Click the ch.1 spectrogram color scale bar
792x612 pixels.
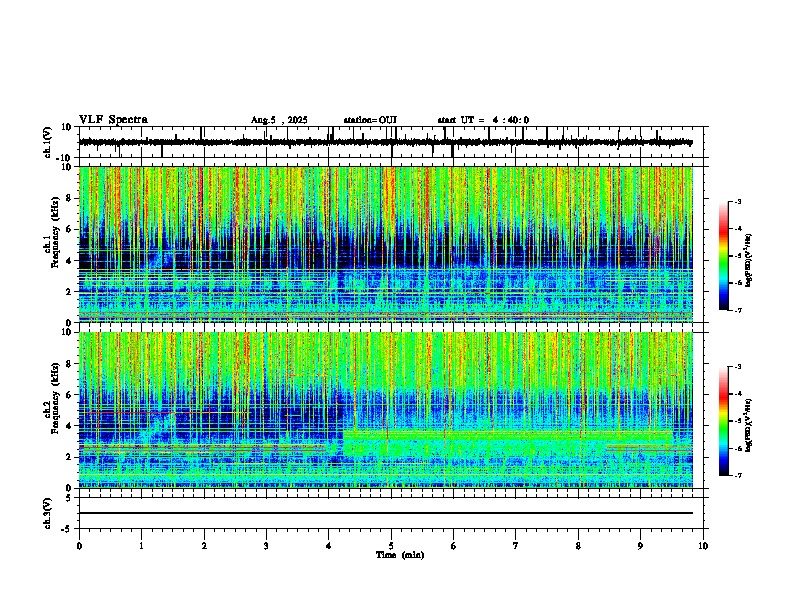pos(724,256)
